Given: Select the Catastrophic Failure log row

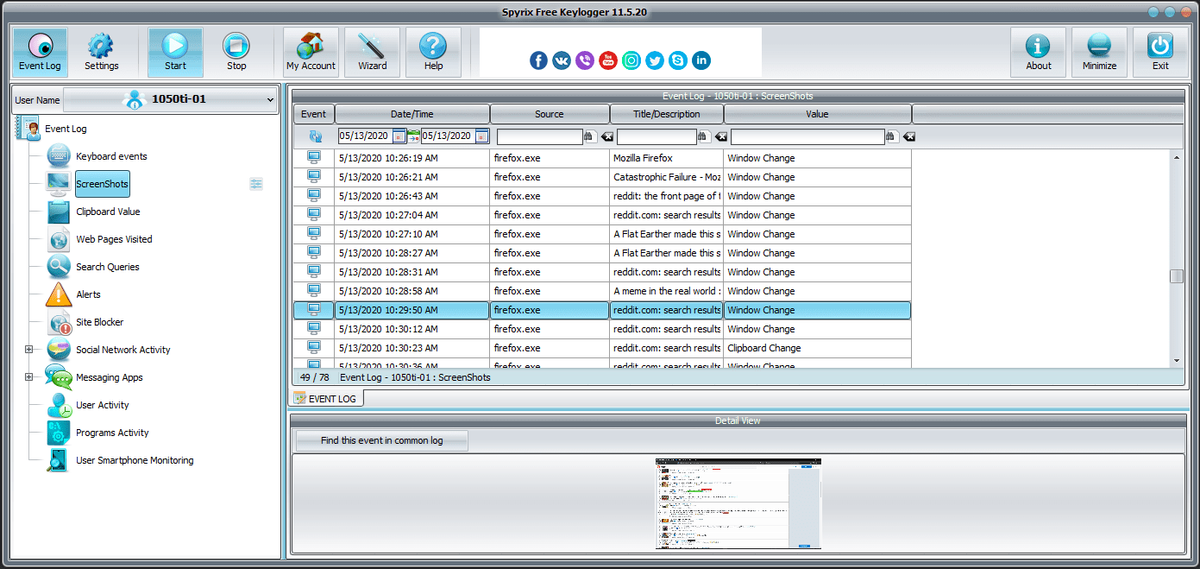Looking at the screenshot, I should (x=603, y=177).
